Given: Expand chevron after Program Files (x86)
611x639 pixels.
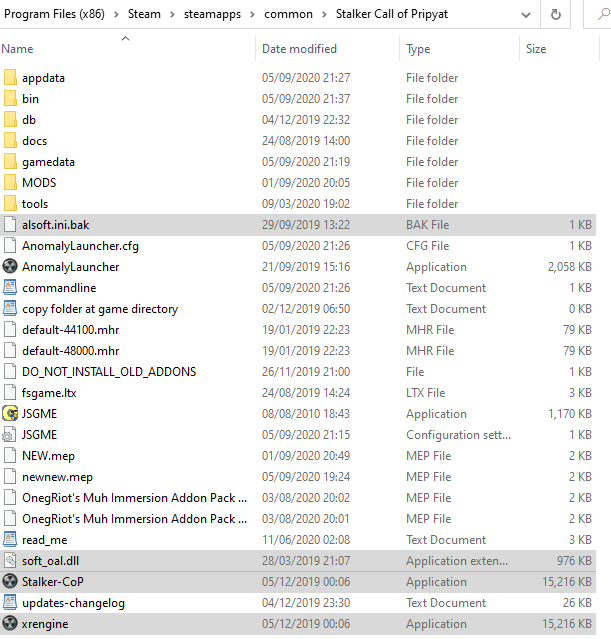Looking at the screenshot, I should pyautogui.click(x=117, y=15).
